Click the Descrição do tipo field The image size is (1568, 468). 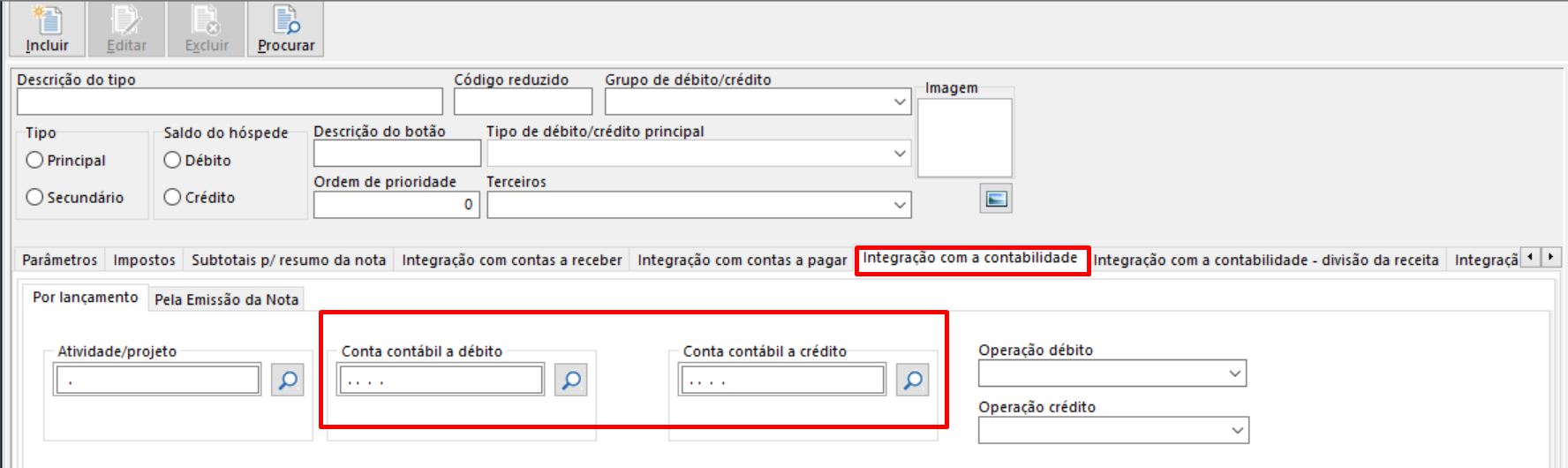click(x=230, y=102)
